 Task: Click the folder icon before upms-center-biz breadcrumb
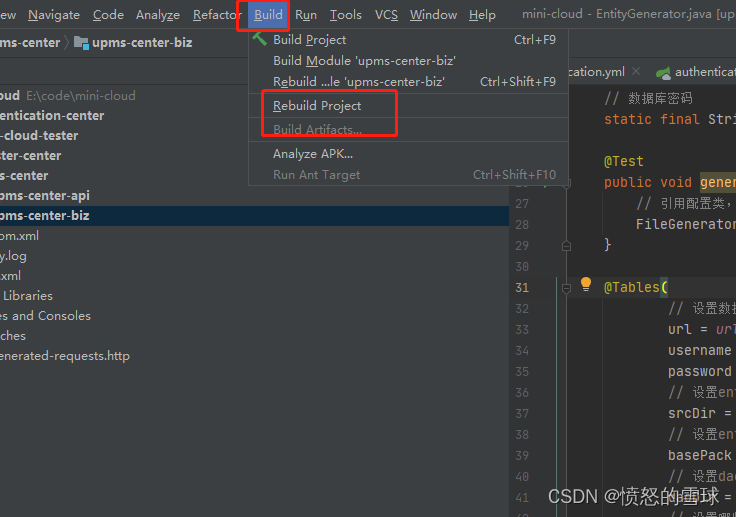coord(81,43)
